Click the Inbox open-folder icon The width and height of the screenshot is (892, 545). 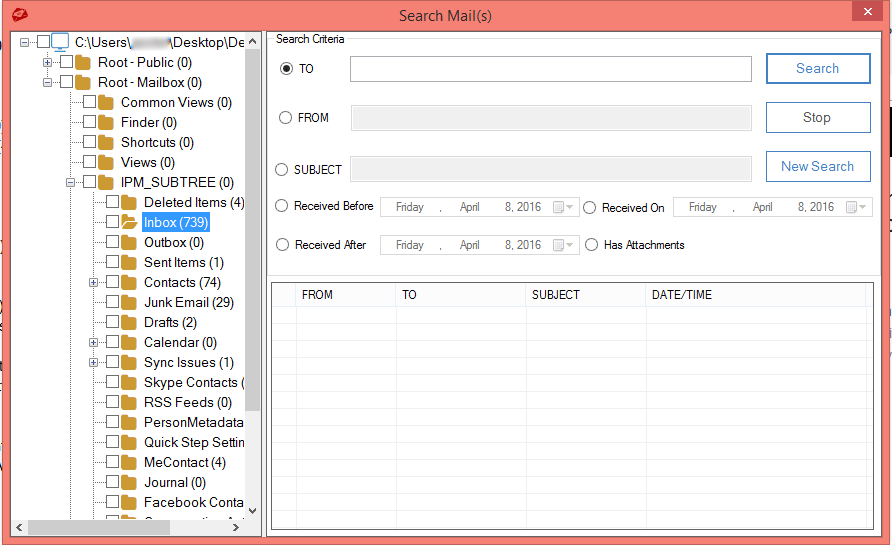click(x=129, y=222)
